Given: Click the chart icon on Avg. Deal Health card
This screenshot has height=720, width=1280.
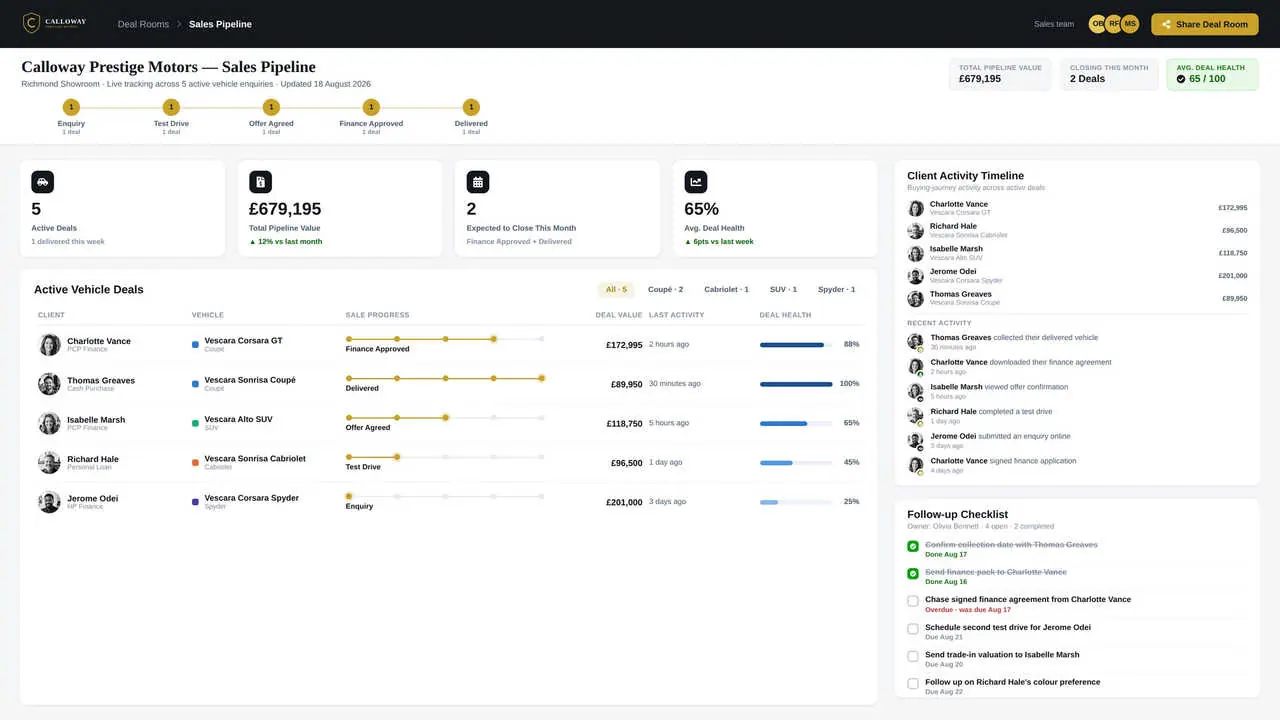Looking at the screenshot, I should (696, 182).
